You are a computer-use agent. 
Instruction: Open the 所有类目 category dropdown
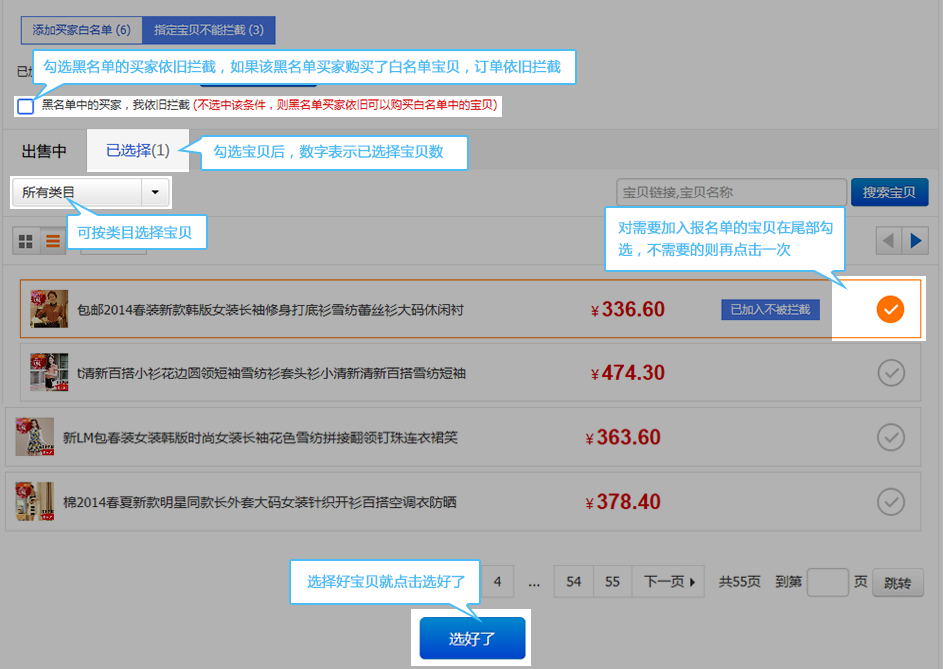[90, 193]
